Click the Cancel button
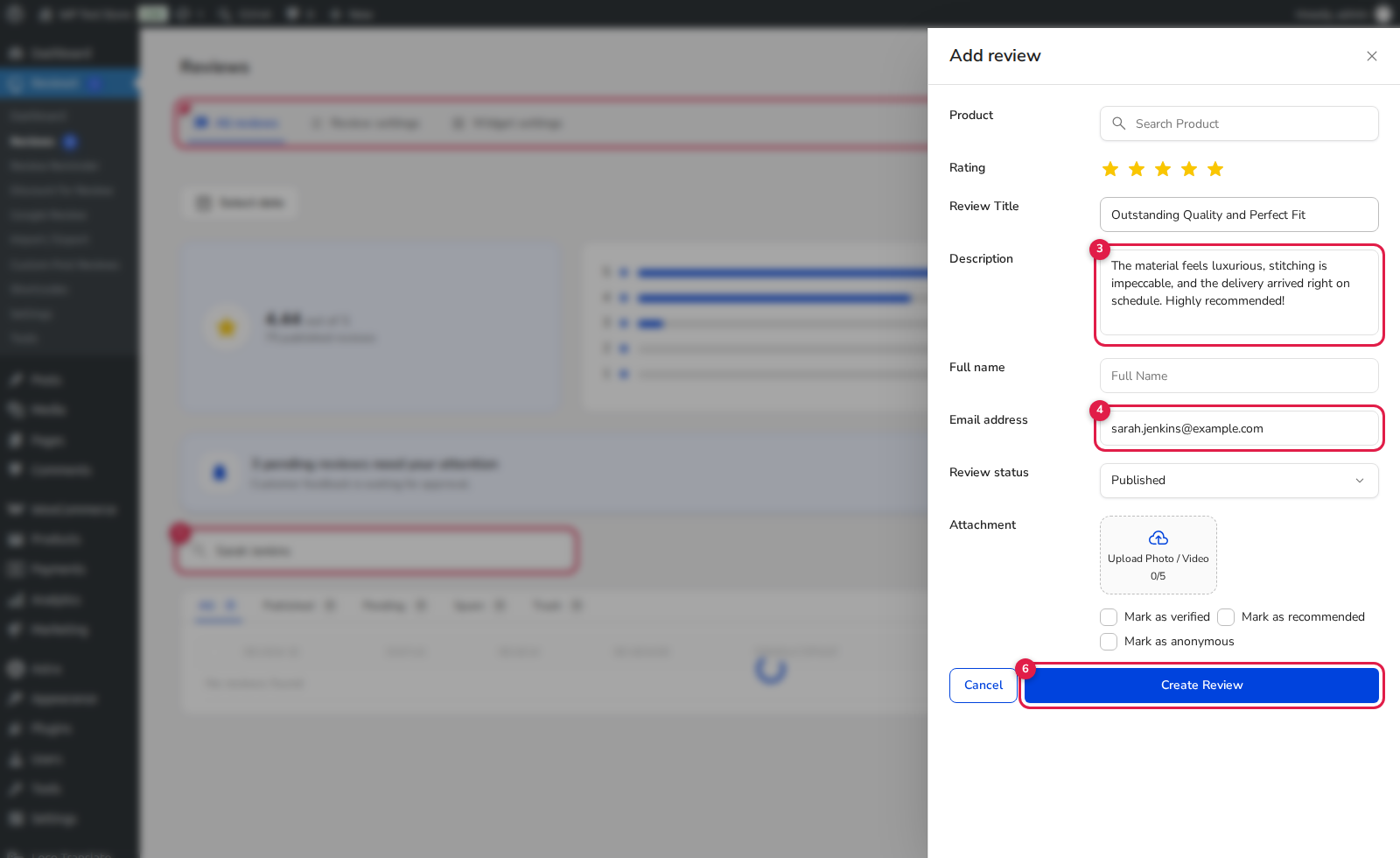This screenshot has height=858, width=1400. pyautogui.click(x=983, y=686)
